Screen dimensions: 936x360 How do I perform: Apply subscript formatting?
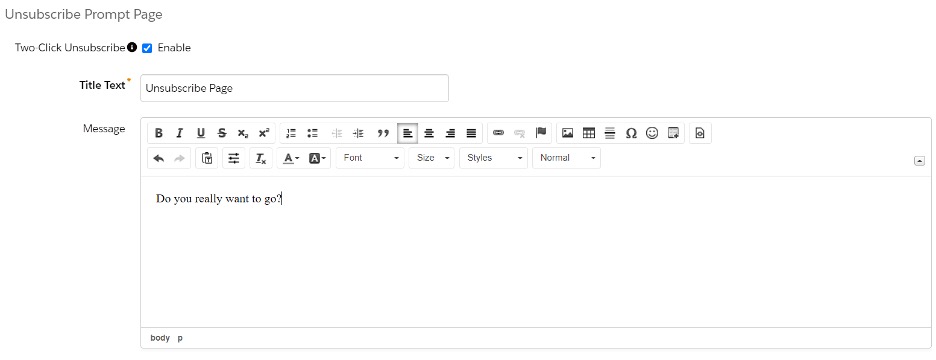point(242,133)
